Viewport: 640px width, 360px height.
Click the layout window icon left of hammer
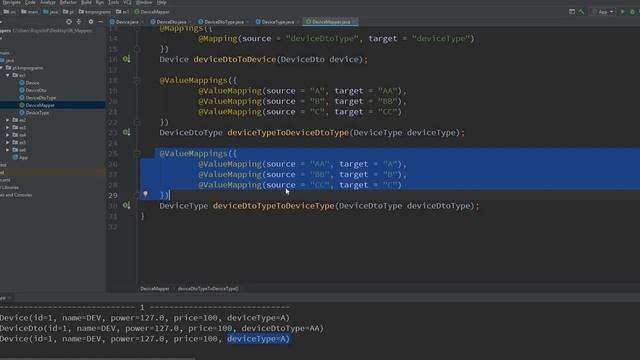572,12
